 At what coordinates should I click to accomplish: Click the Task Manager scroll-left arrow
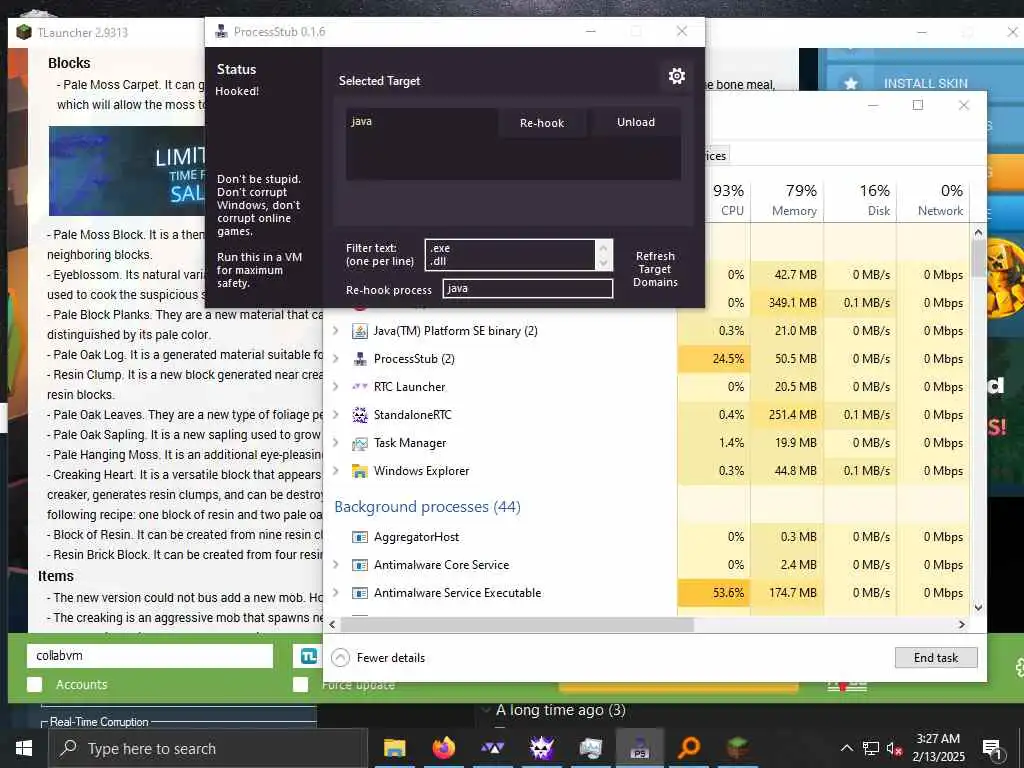click(x=332, y=625)
